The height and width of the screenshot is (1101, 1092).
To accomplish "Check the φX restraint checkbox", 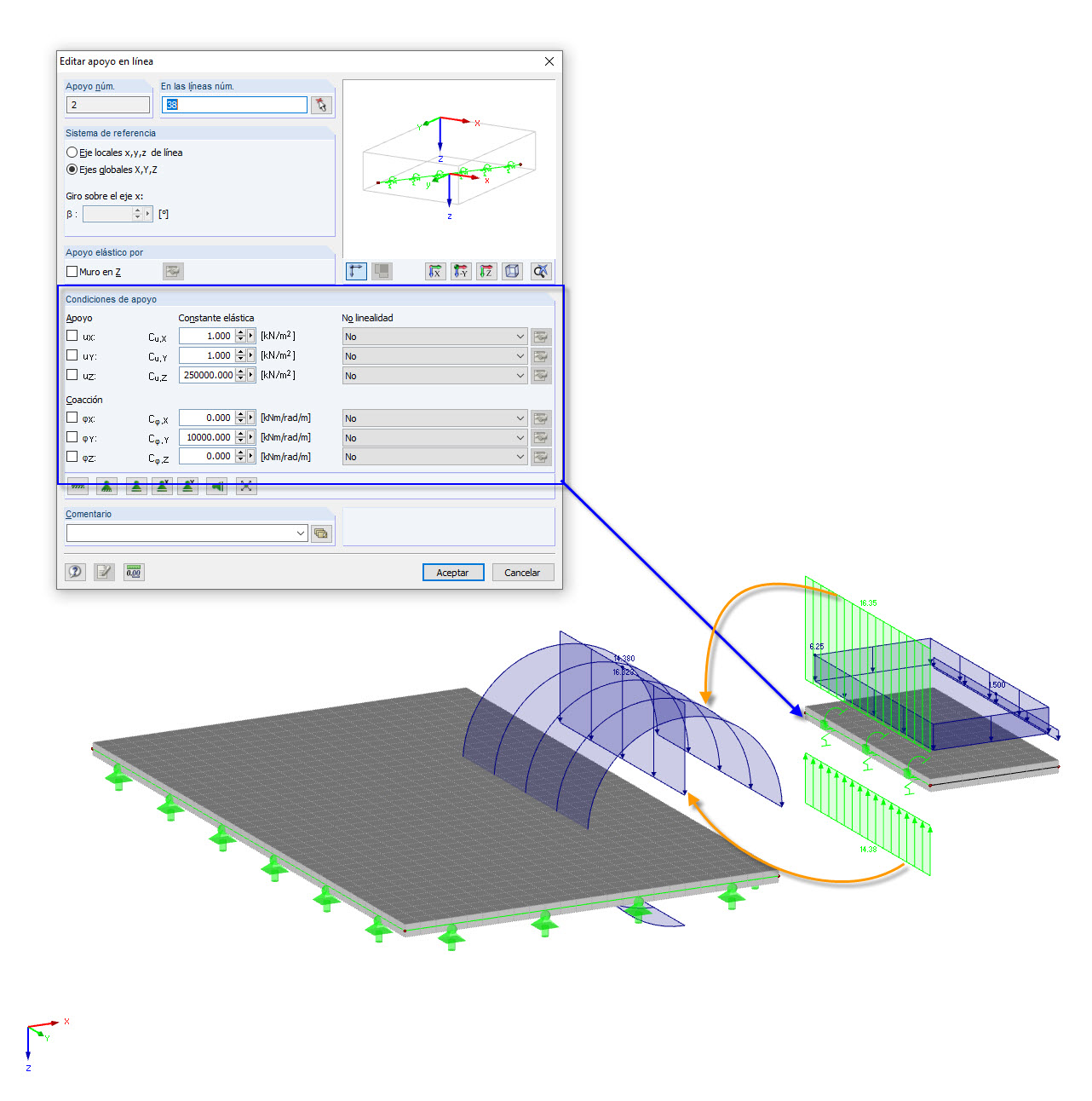I will pyautogui.click(x=72, y=418).
